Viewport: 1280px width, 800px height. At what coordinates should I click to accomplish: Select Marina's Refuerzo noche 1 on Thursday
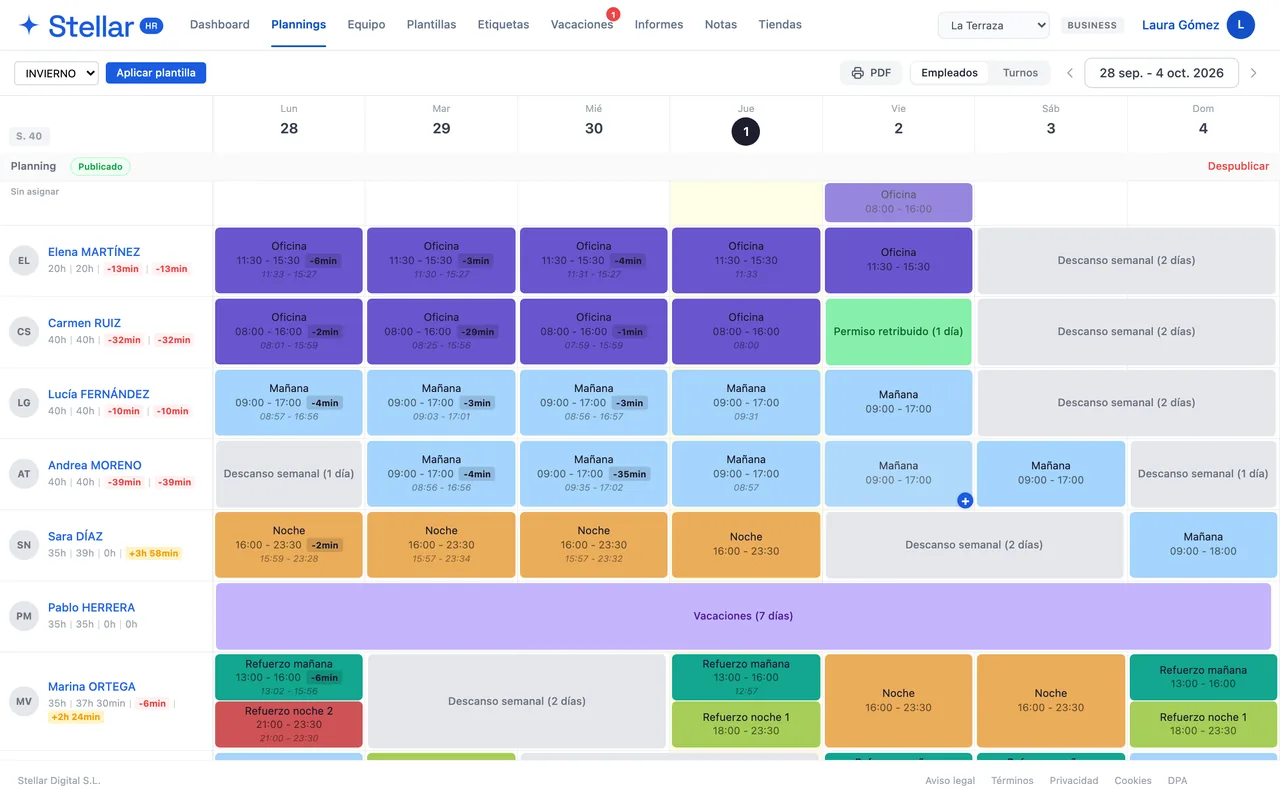click(x=745, y=725)
